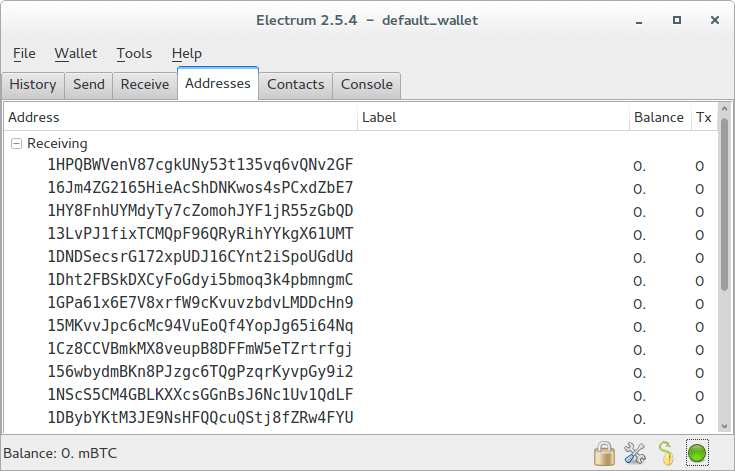Open the Contacts tab

coord(295,85)
